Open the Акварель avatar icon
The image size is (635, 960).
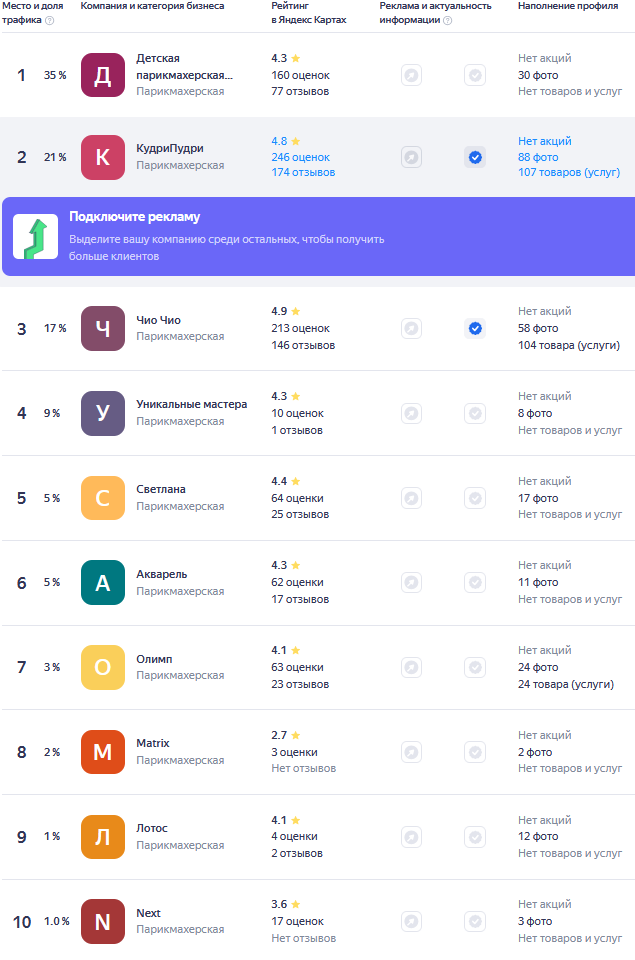coord(103,582)
